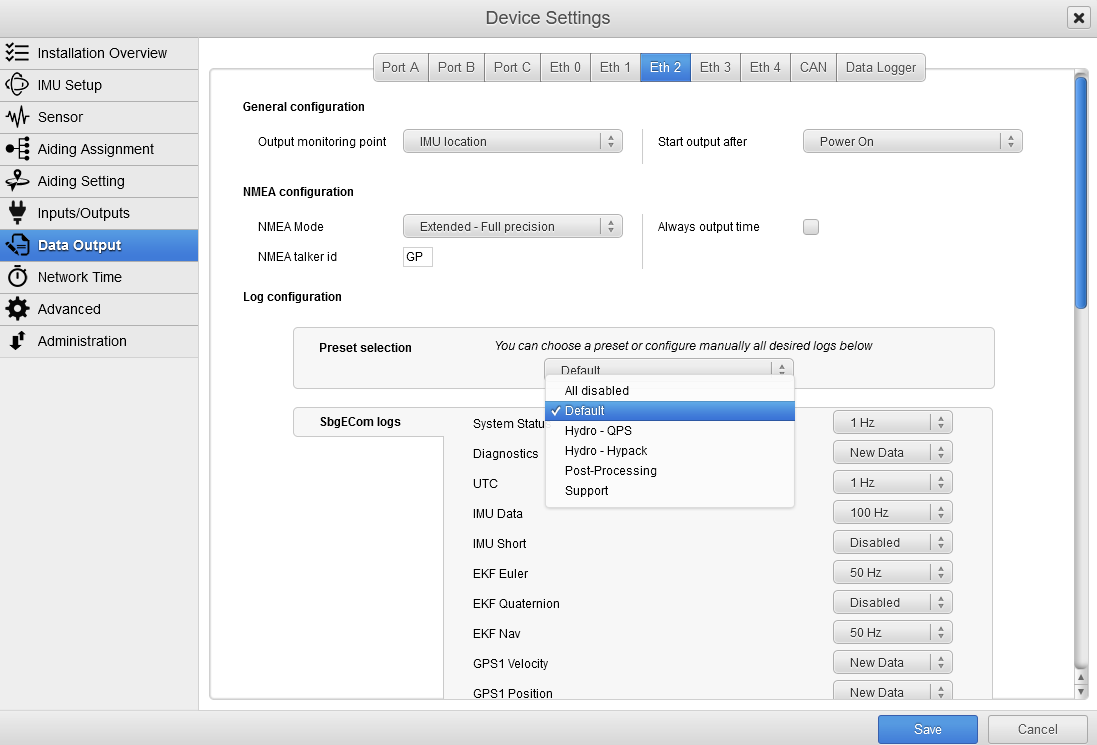
Task: Click the Installation Overview checklist icon
Action: click(x=17, y=53)
